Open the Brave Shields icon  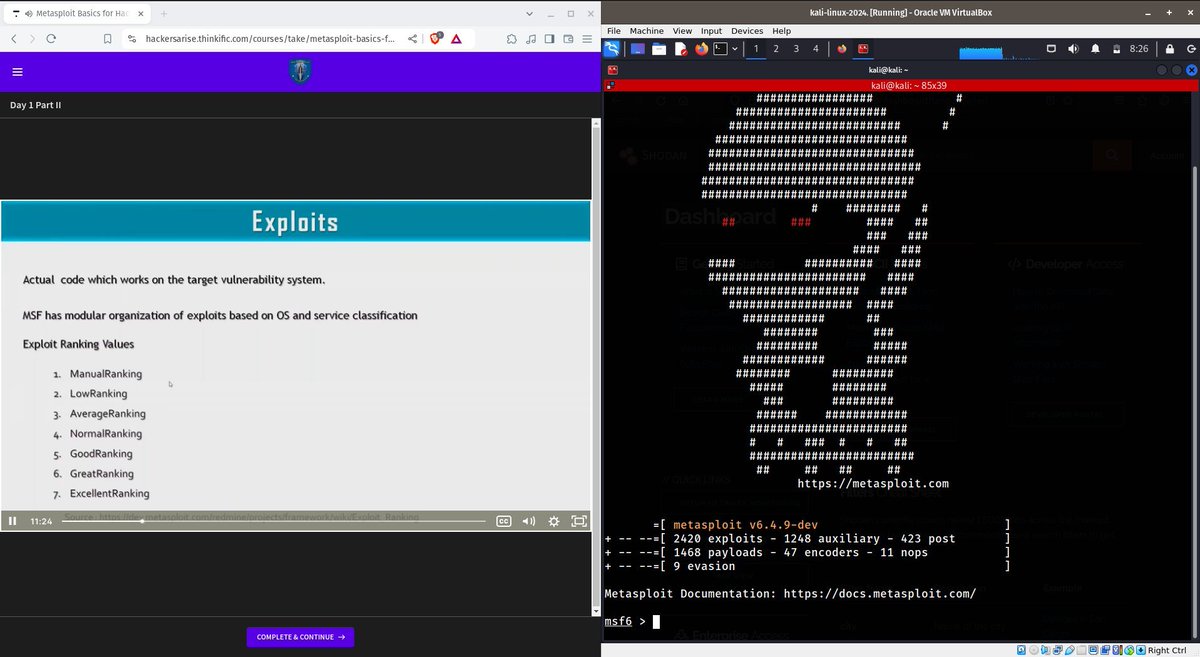coord(436,38)
